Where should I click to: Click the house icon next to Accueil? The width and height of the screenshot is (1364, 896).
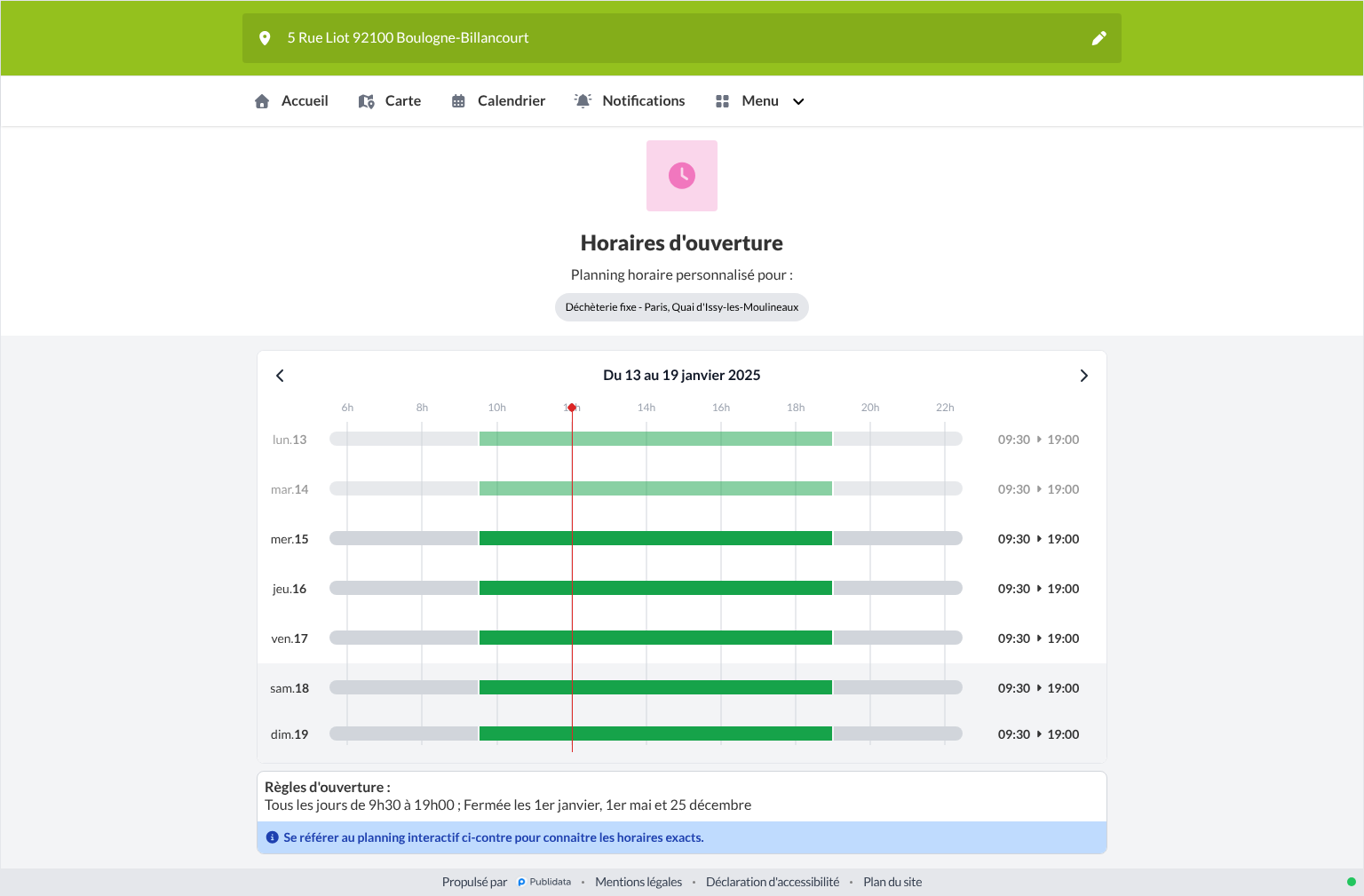[262, 101]
